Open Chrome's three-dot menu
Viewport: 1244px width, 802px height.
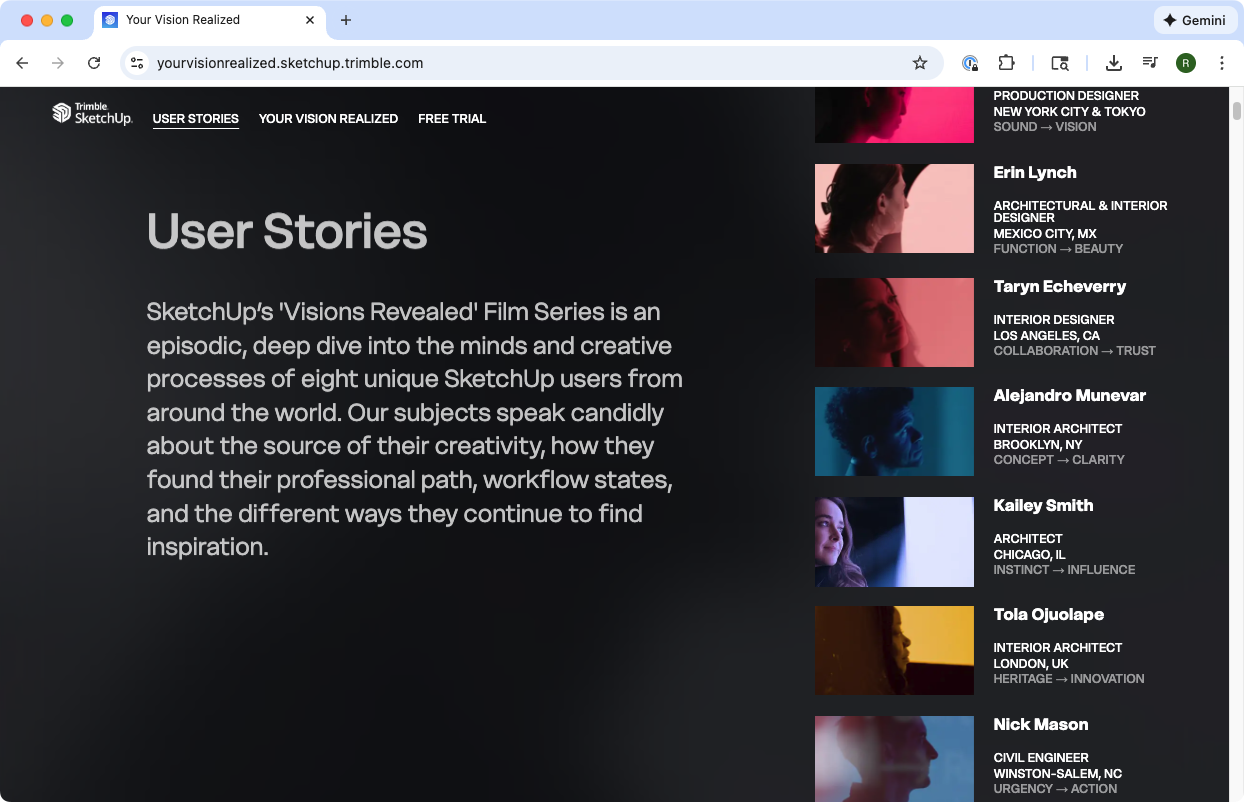(x=1222, y=63)
